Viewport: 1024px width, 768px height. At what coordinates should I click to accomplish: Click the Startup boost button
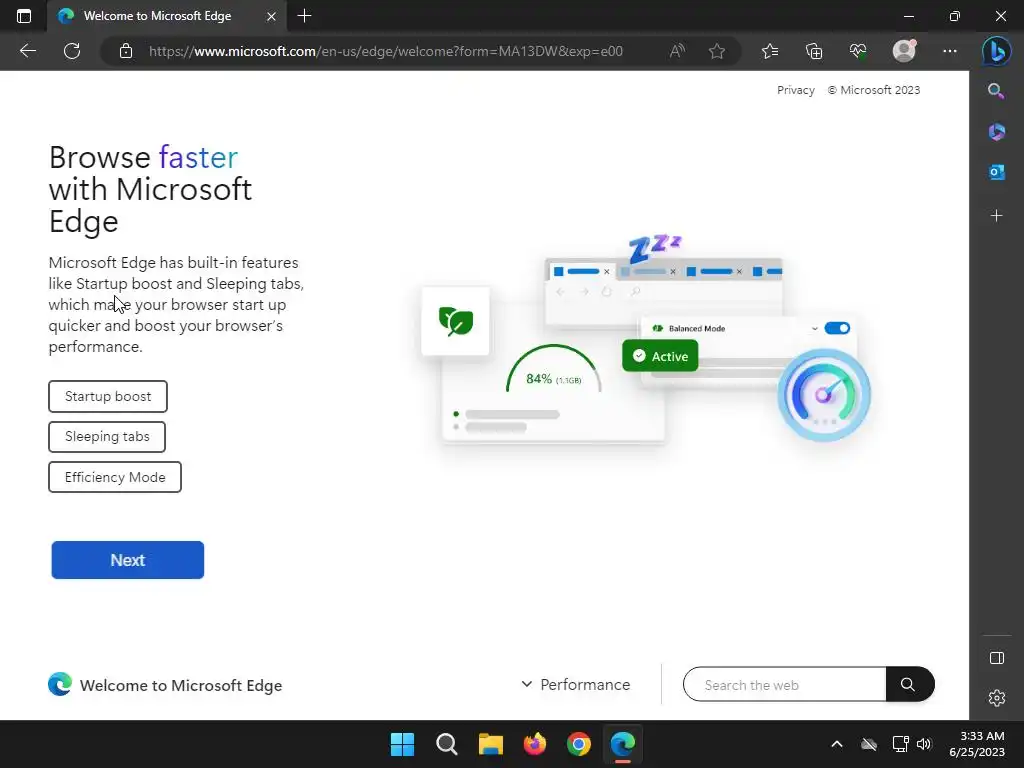[108, 396]
